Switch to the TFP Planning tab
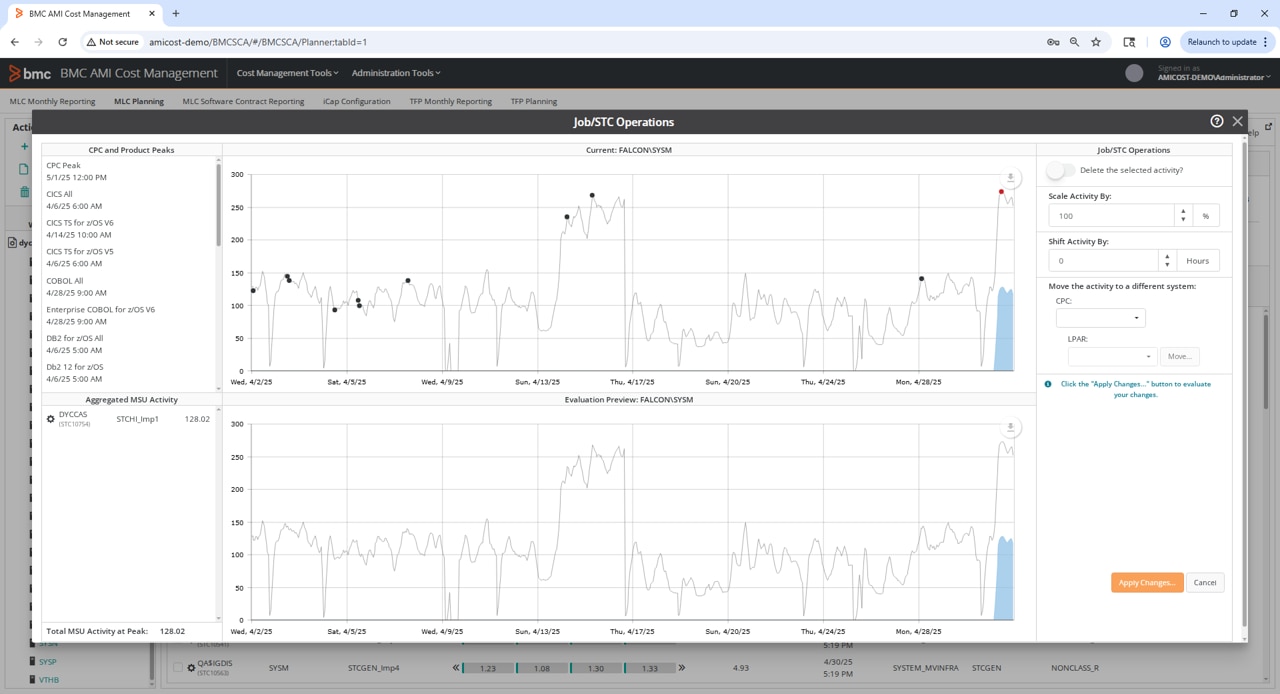The width and height of the screenshot is (1280, 694). click(x=533, y=101)
